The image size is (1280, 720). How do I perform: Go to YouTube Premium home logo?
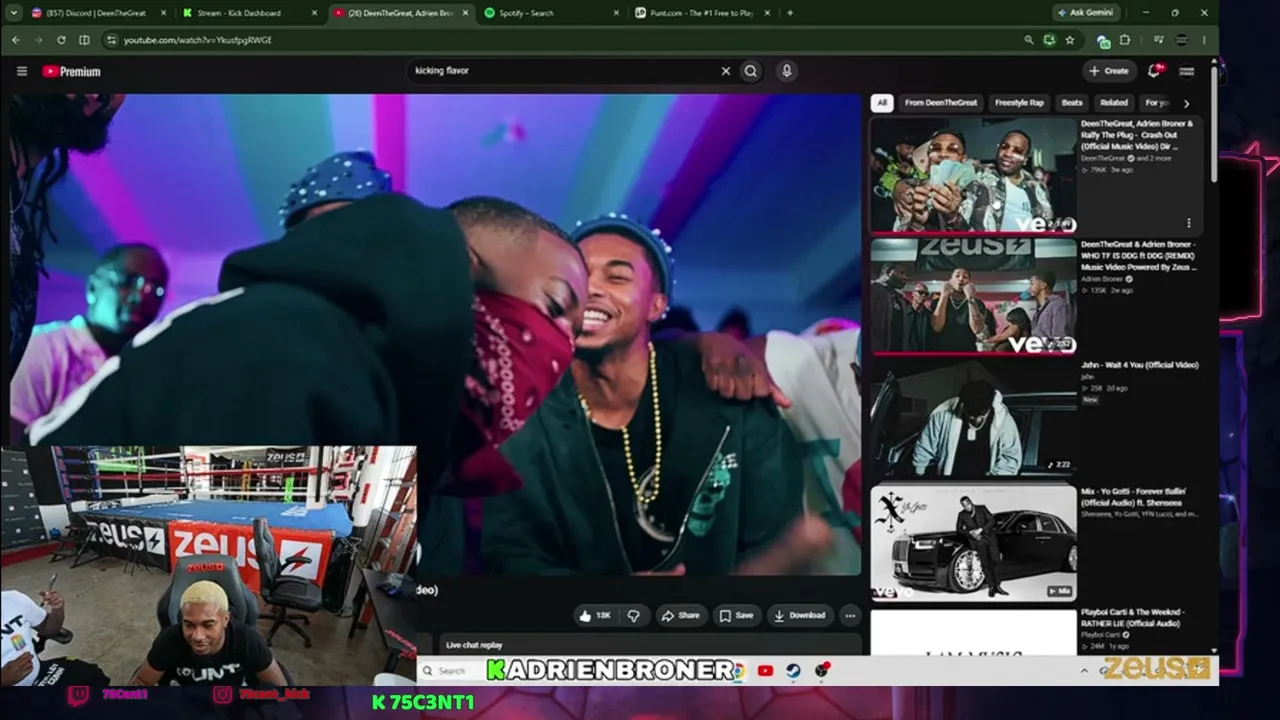[72, 71]
